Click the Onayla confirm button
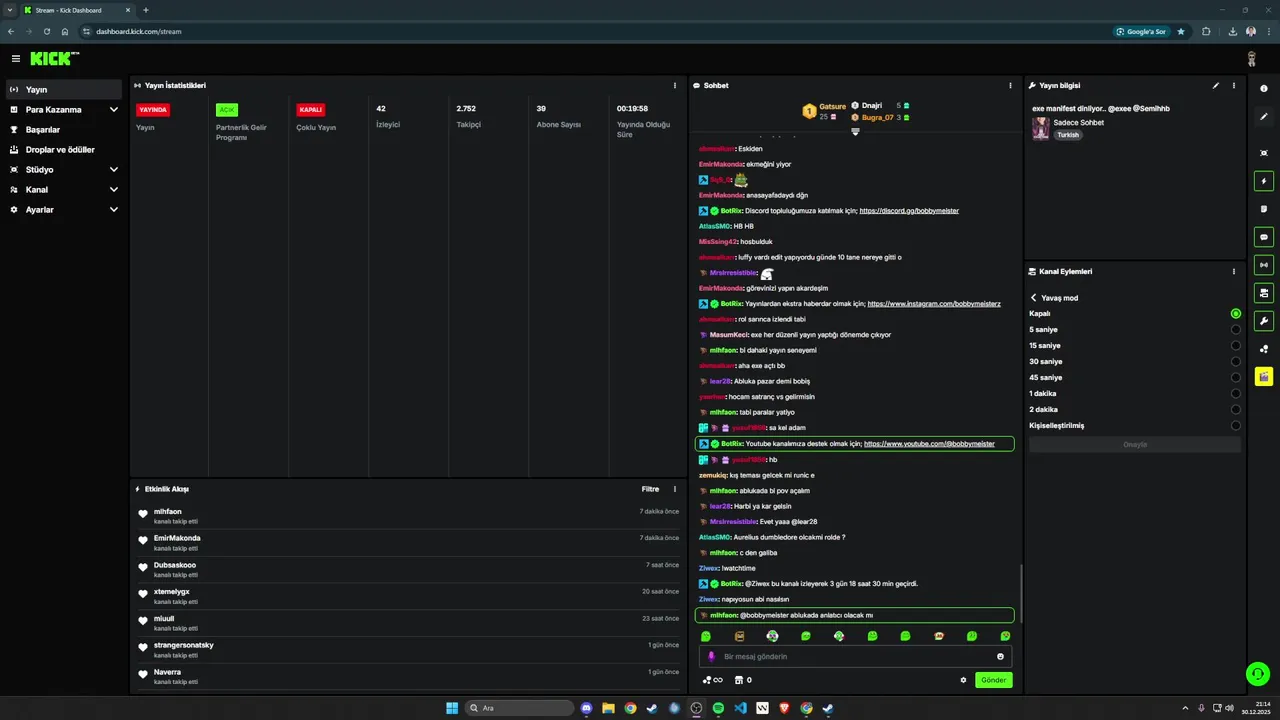Screen dimensions: 1280x720 point(1135,444)
